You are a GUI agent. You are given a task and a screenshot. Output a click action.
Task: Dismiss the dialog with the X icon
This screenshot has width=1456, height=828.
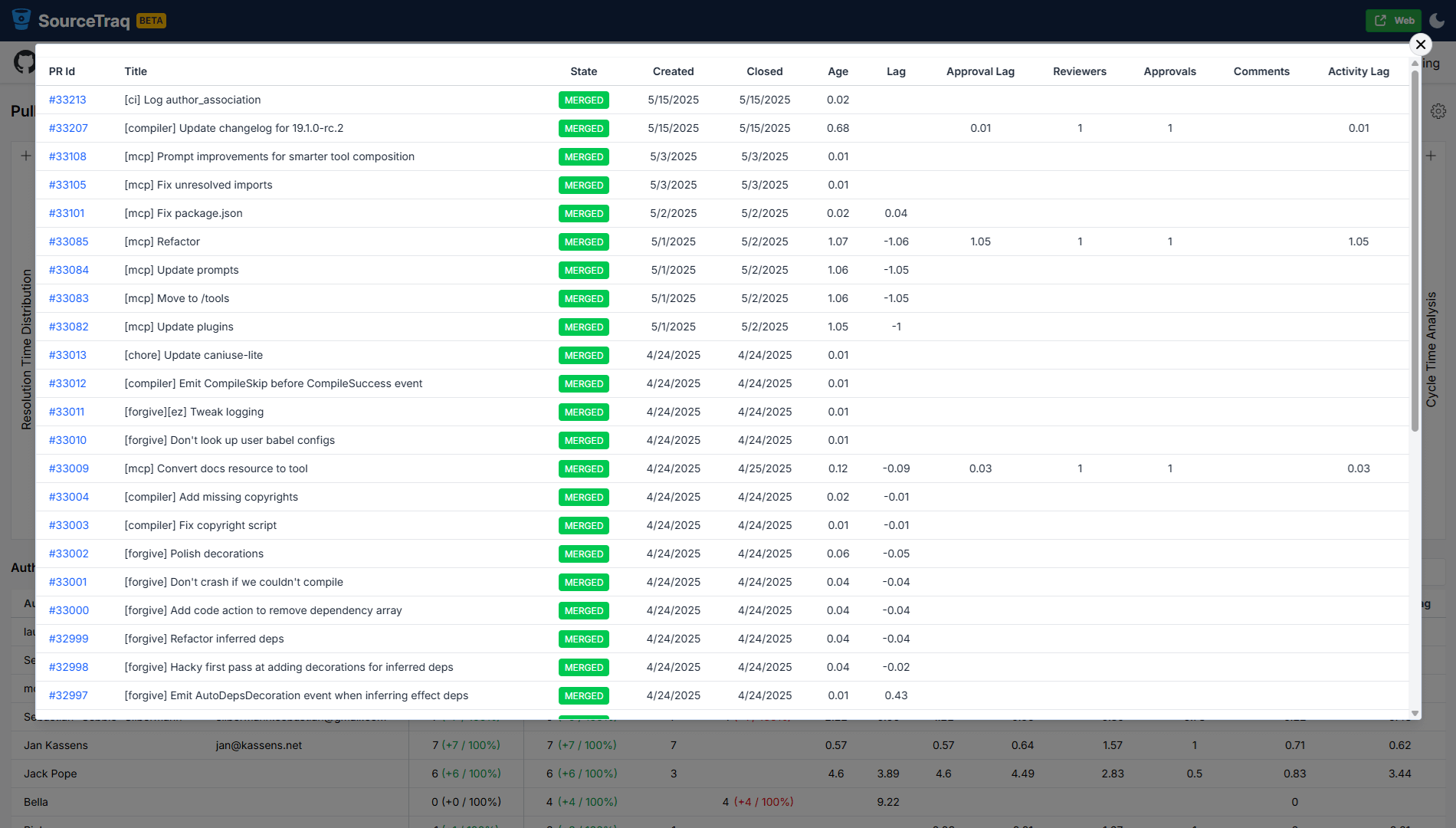point(1421,44)
